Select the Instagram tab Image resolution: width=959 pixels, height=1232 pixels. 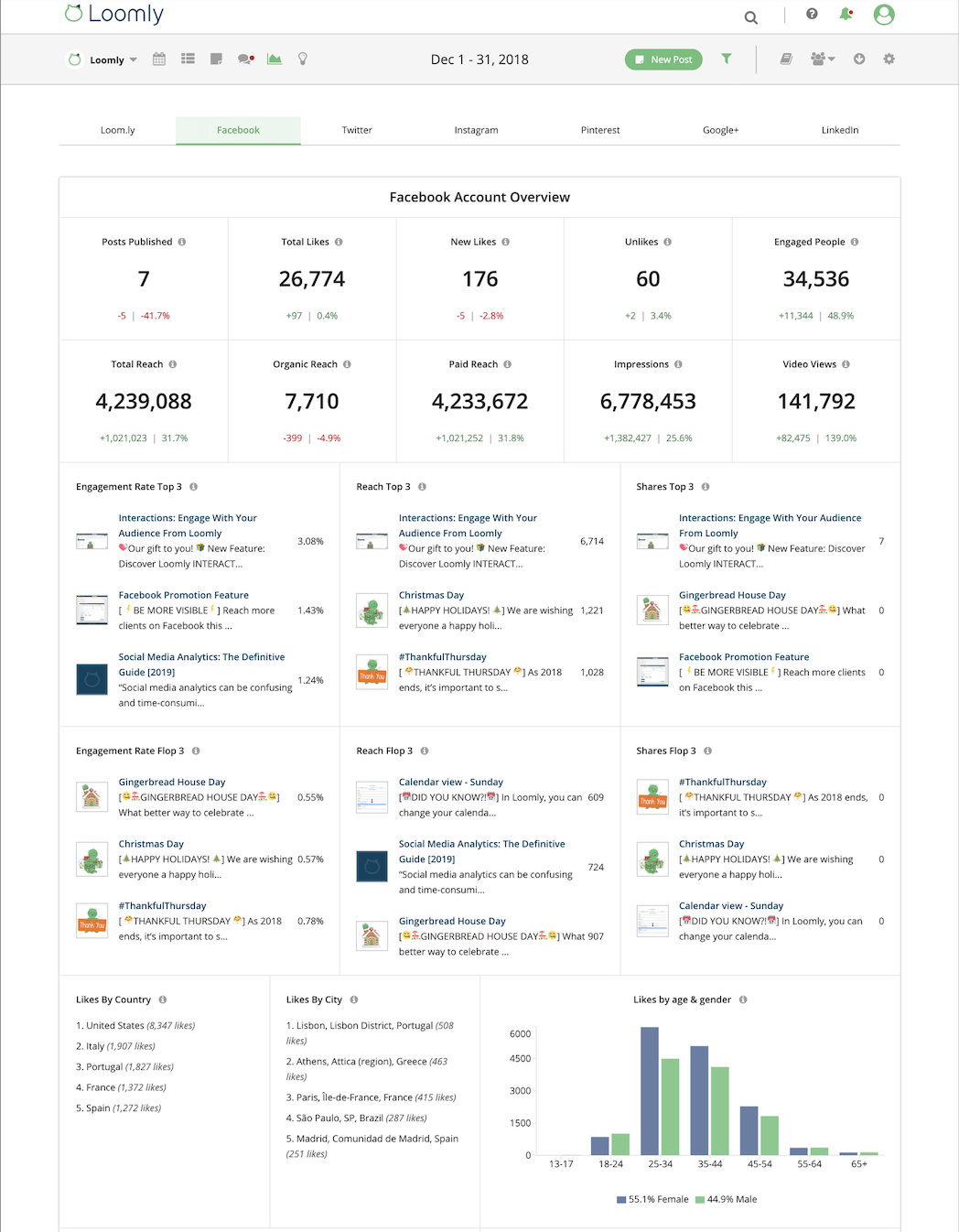coord(476,130)
